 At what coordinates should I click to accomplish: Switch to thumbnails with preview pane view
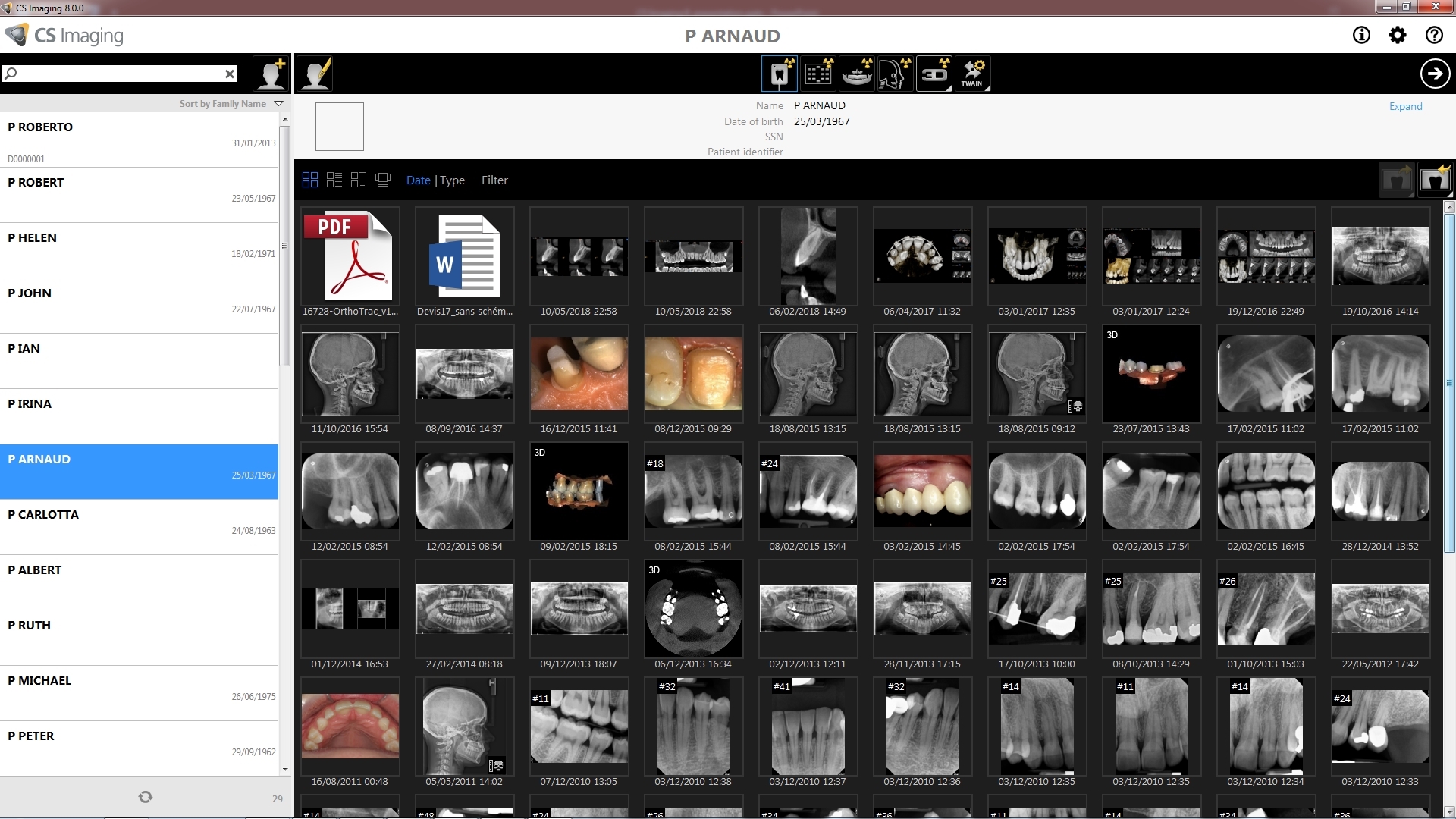(359, 180)
